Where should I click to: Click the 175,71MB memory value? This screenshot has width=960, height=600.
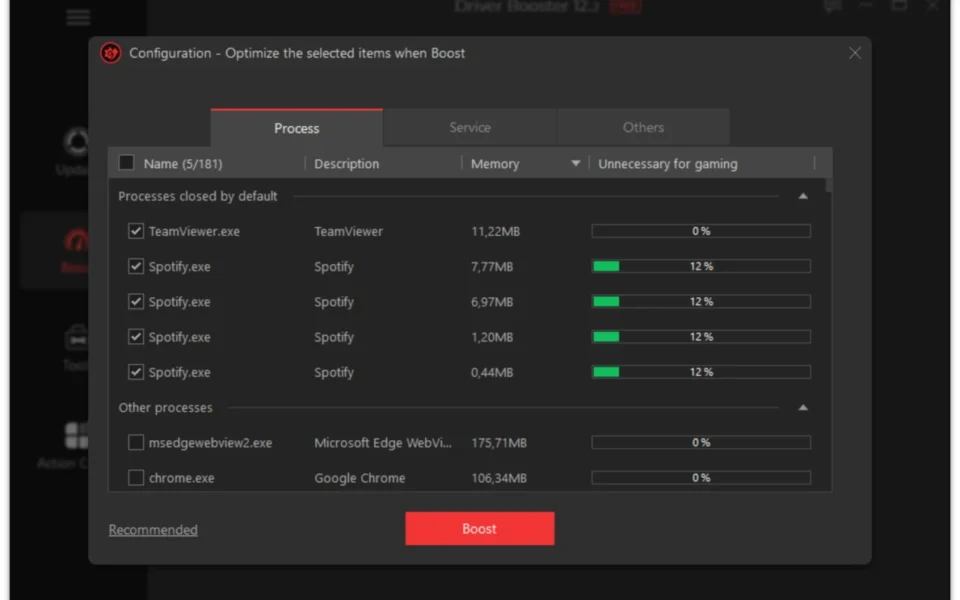[498, 443]
